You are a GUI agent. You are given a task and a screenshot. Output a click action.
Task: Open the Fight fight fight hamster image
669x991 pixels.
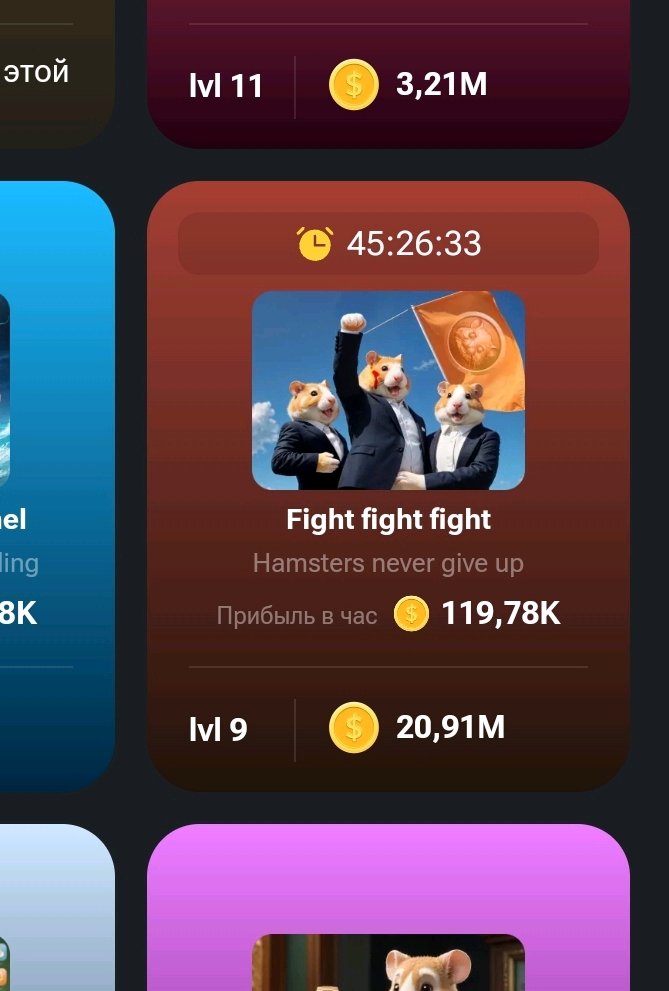(x=389, y=390)
